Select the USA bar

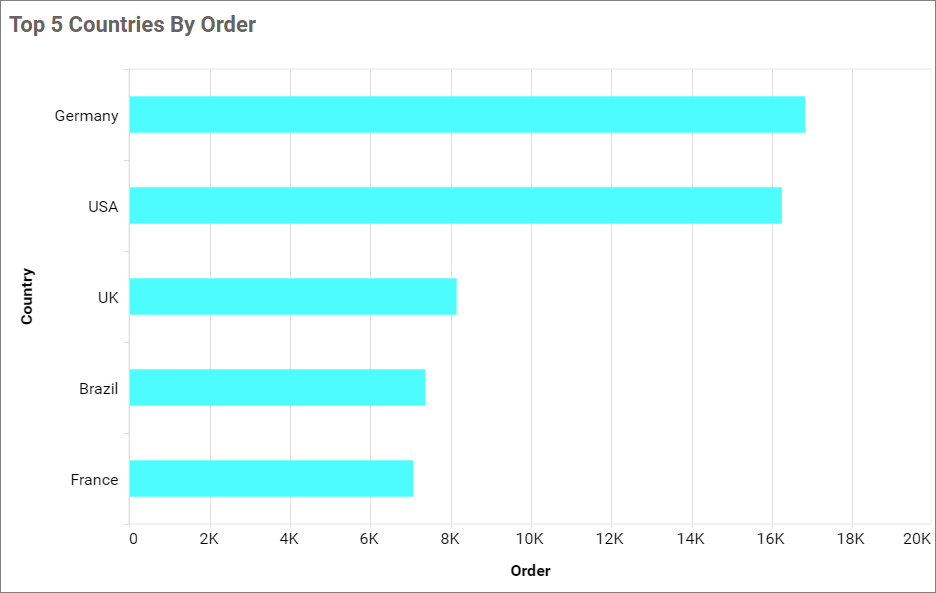[x=455, y=206]
